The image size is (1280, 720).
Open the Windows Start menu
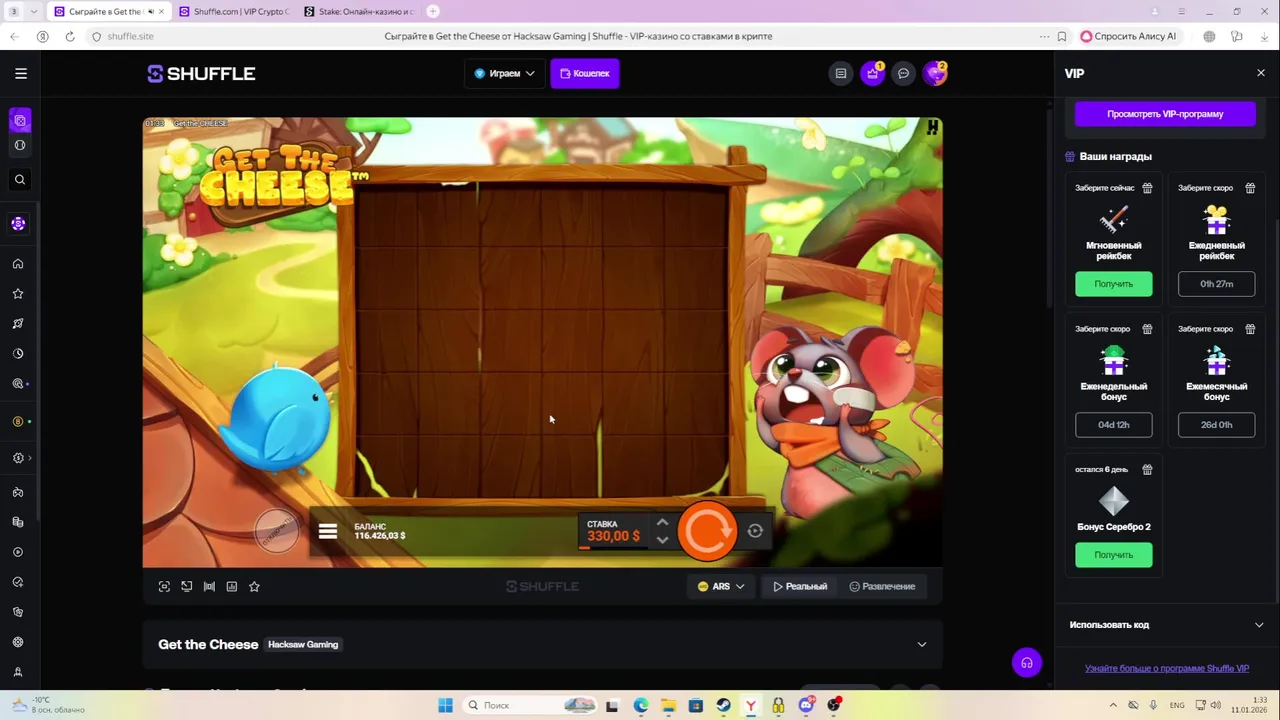click(x=445, y=705)
